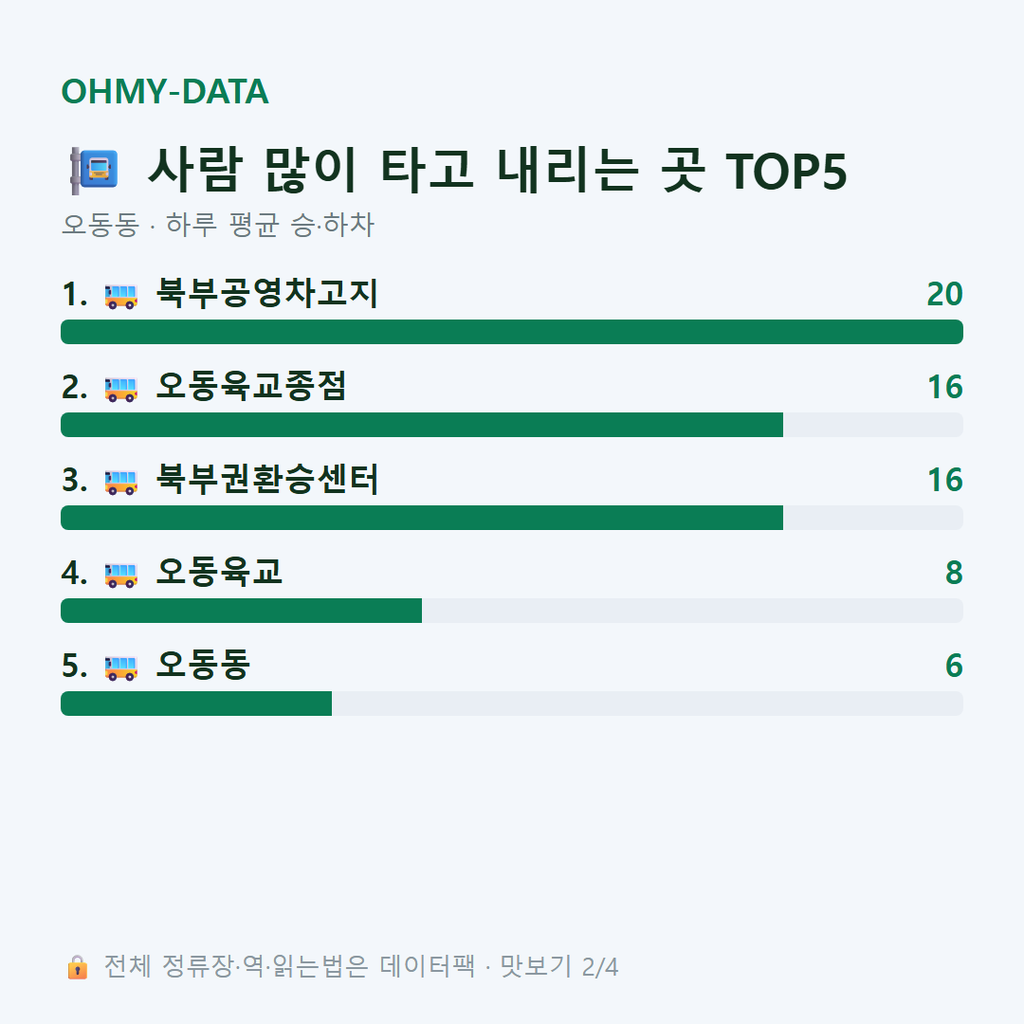Click the value 6 in the fifth row

click(x=954, y=665)
